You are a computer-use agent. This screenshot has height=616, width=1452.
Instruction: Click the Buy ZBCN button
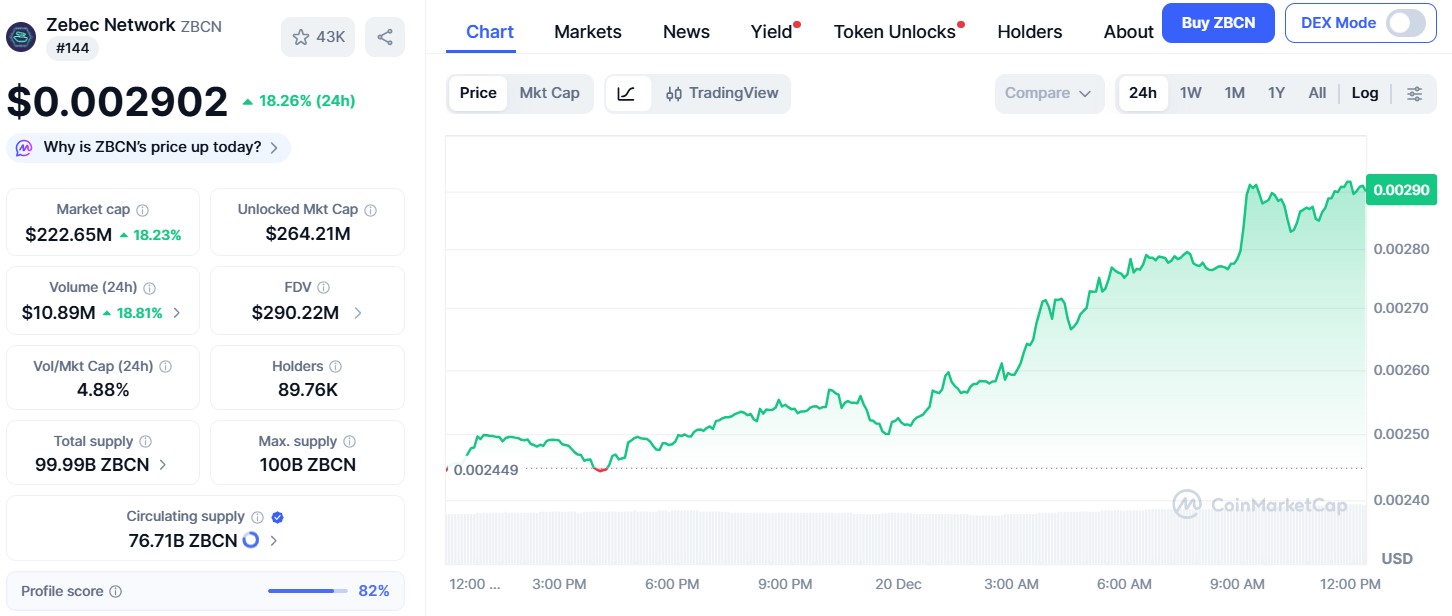tap(1218, 22)
